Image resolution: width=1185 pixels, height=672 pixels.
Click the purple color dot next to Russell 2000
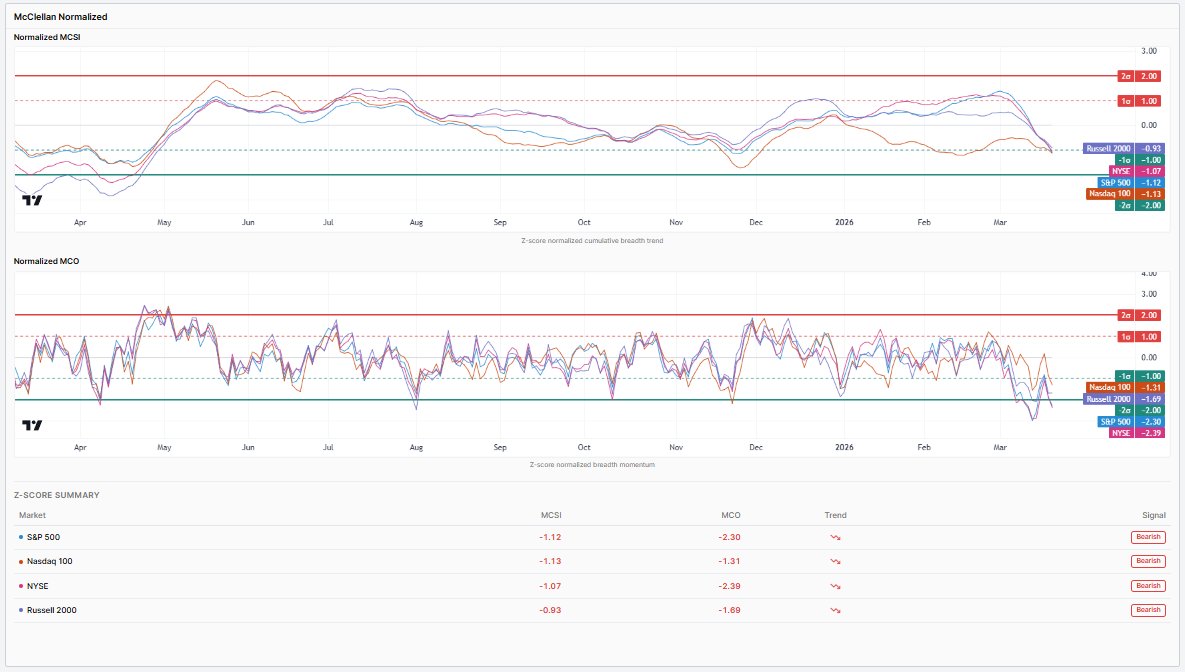tap(23, 610)
